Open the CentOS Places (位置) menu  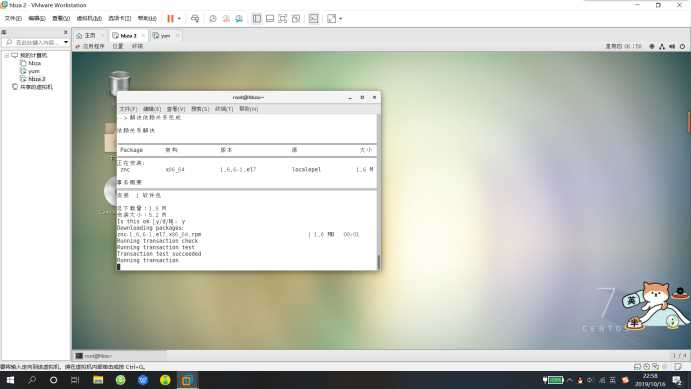(118, 46)
